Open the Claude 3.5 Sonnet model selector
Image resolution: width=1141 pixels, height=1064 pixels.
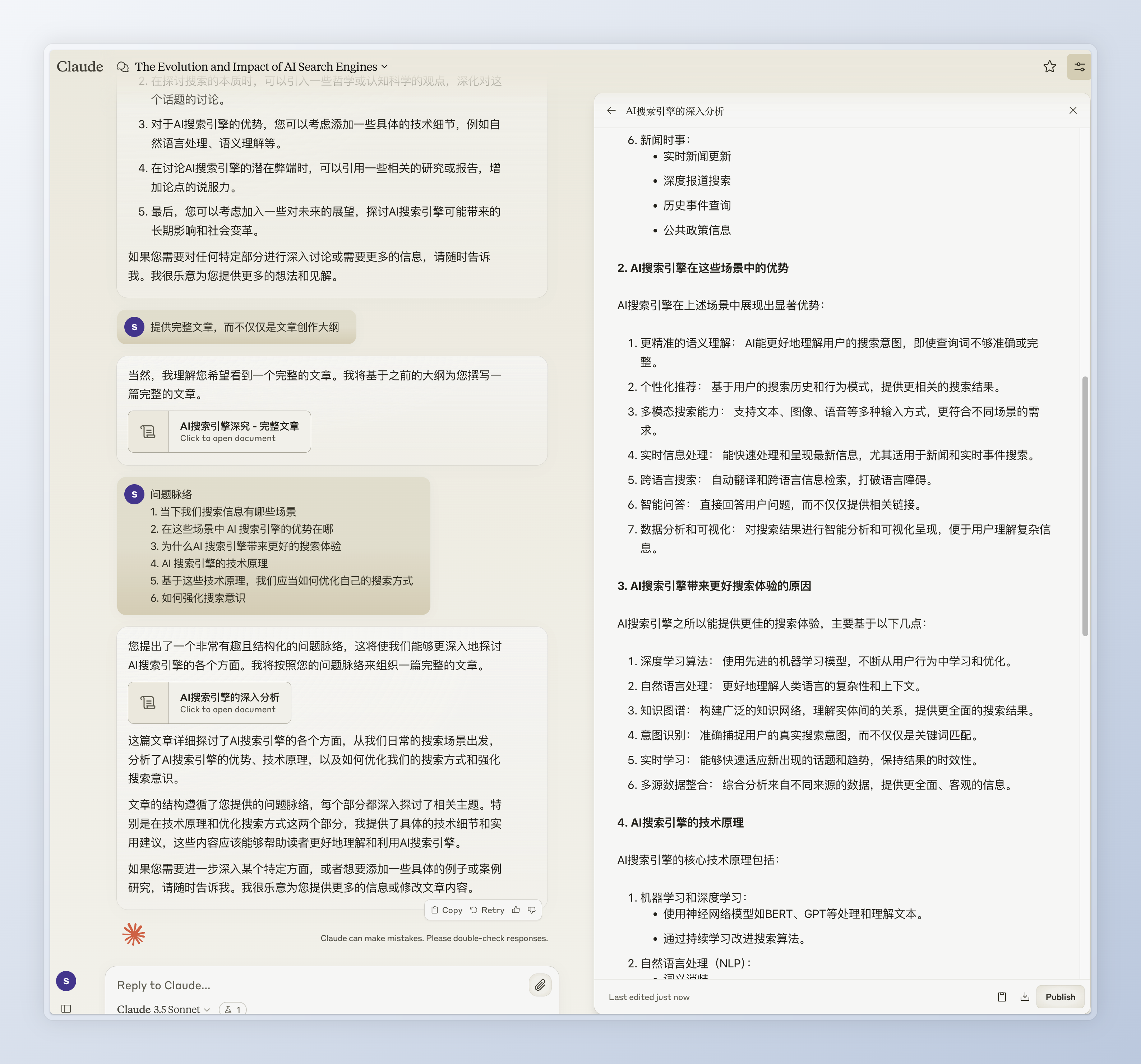tap(163, 1009)
